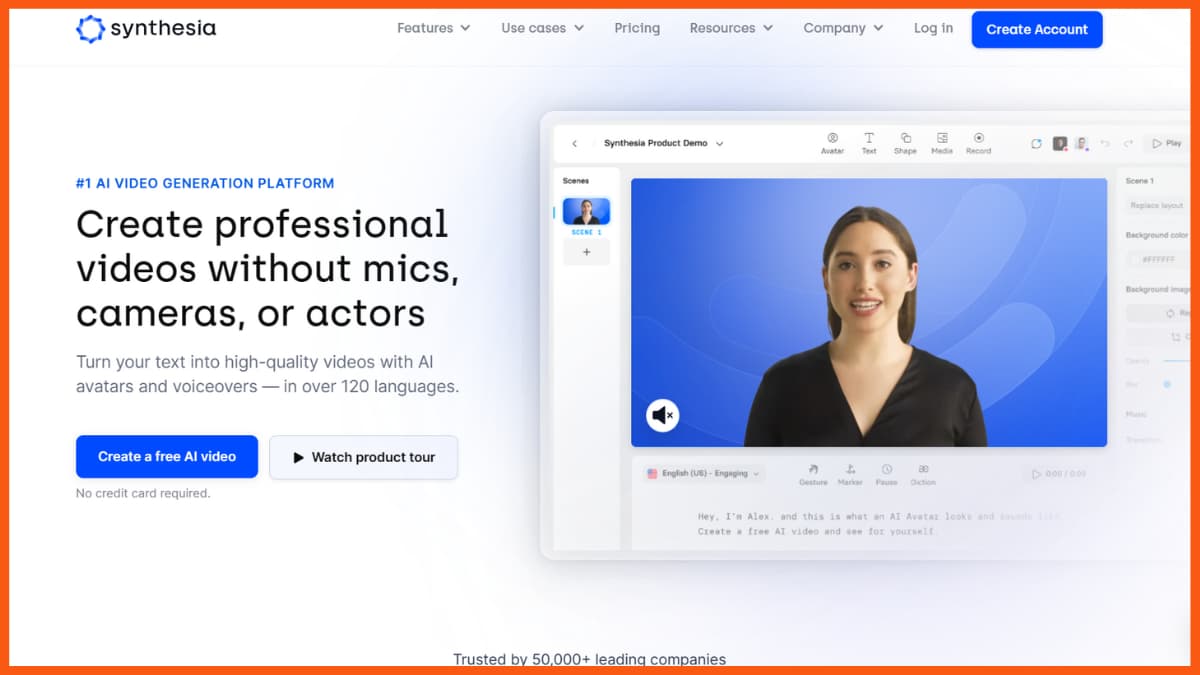
Task: Click the "Scenes" panel heading
Action: [576, 181]
